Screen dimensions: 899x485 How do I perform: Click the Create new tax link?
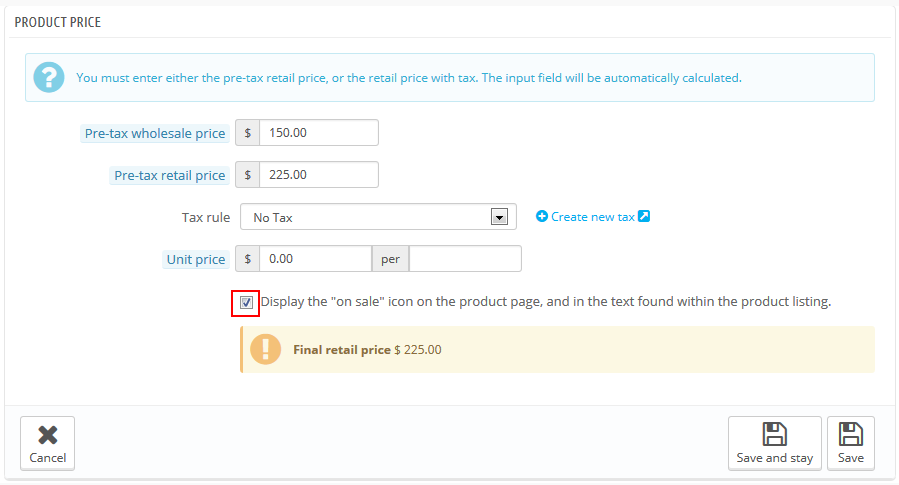point(593,217)
